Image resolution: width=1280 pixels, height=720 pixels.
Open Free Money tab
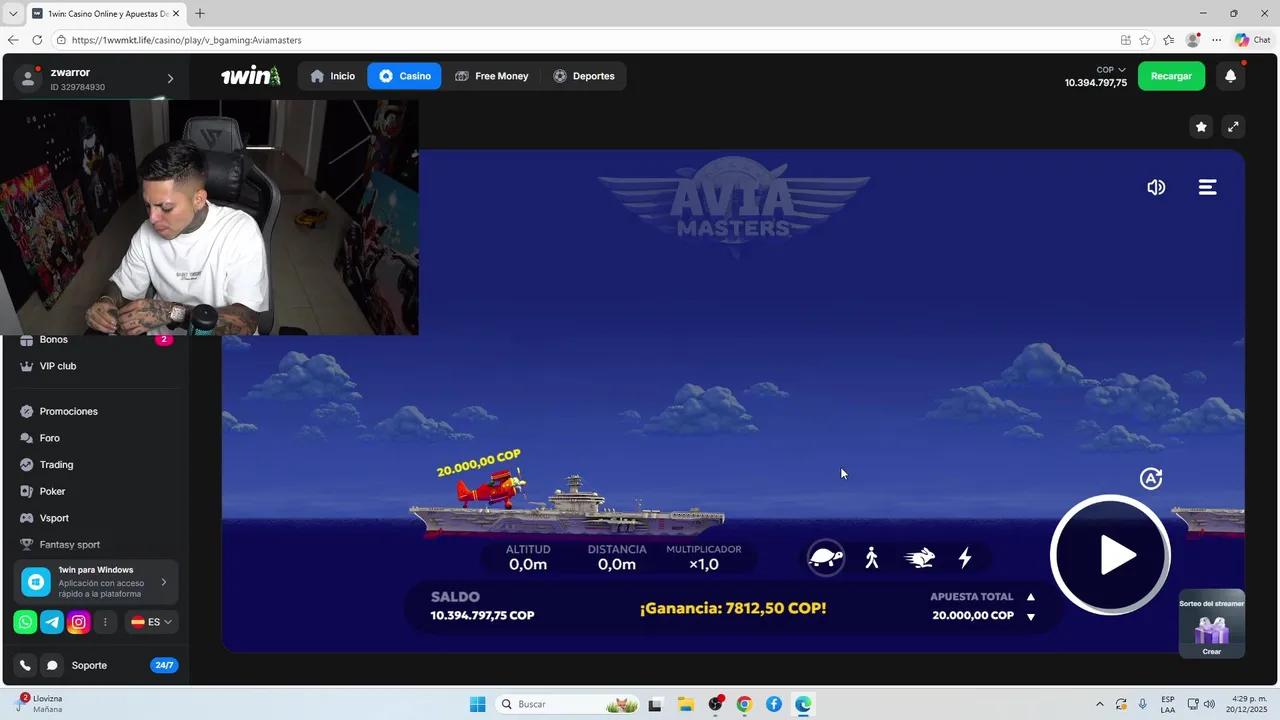pyautogui.click(x=492, y=76)
